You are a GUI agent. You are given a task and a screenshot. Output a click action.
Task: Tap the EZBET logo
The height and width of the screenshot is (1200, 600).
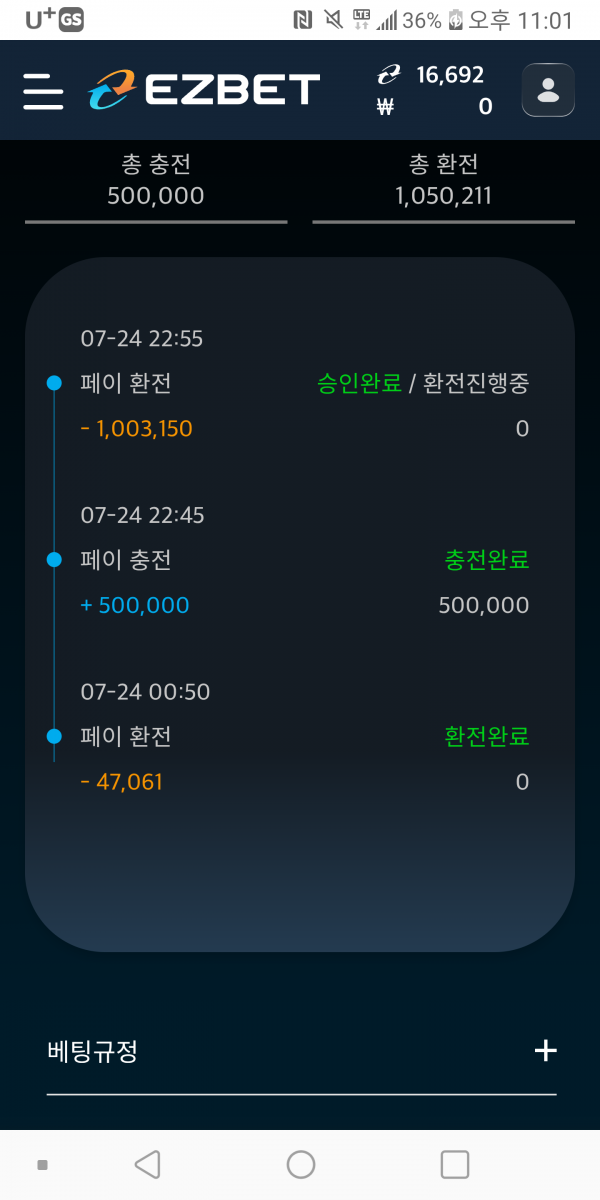[204, 90]
